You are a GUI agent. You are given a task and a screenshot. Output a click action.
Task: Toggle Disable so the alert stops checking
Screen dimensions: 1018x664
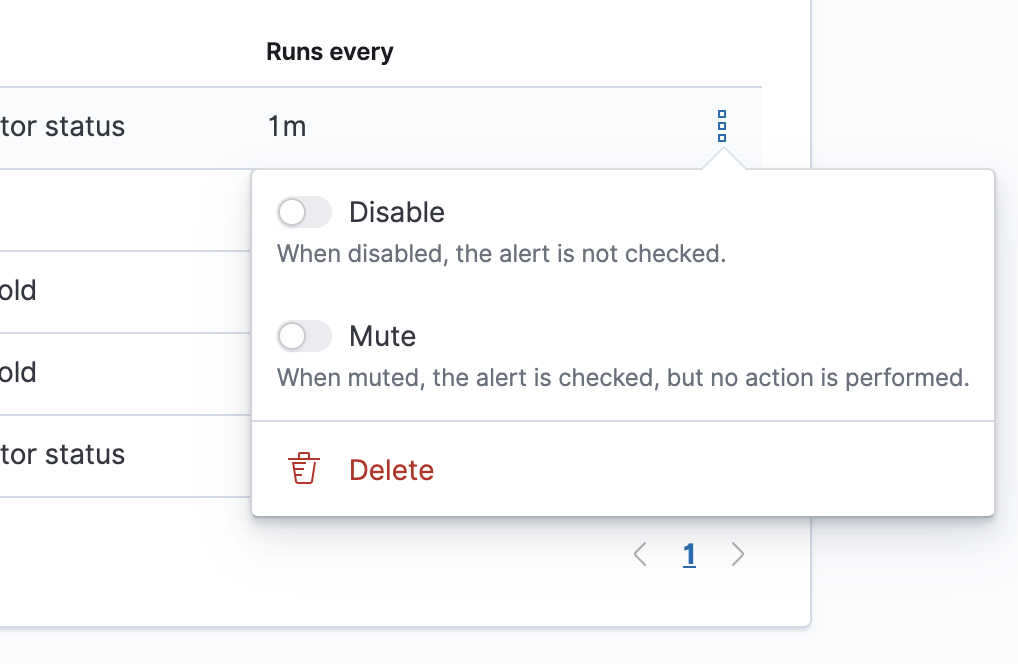click(x=304, y=212)
